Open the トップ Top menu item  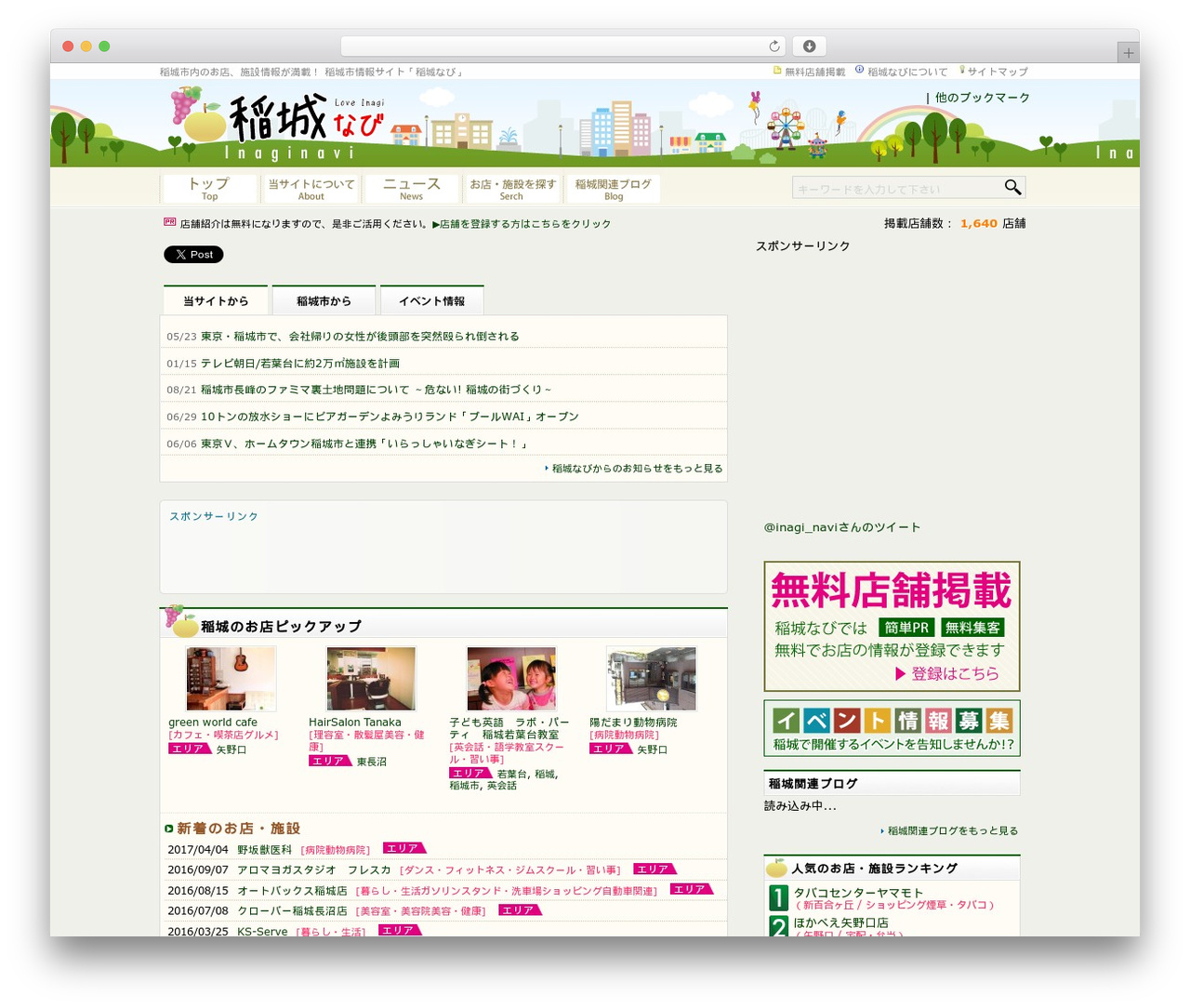209,189
